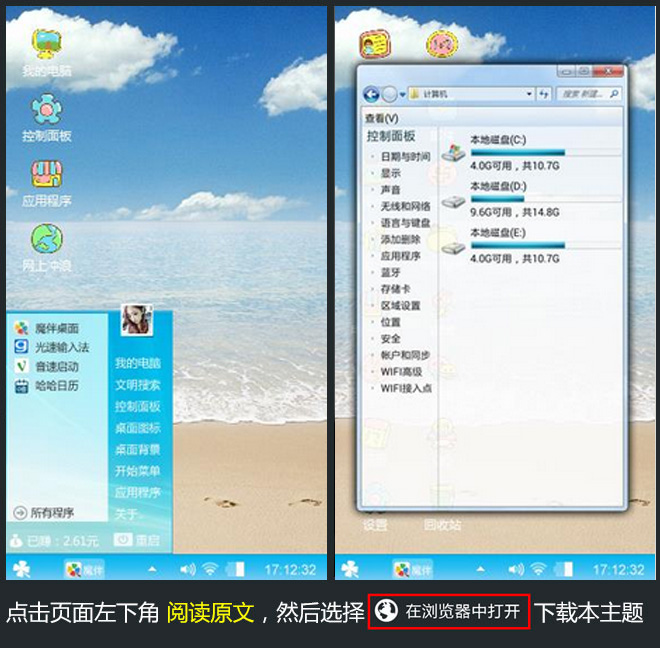Screen dimensions: 660x648
Task: Click the back arrow in 计算机 window
Action: pos(371,94)
